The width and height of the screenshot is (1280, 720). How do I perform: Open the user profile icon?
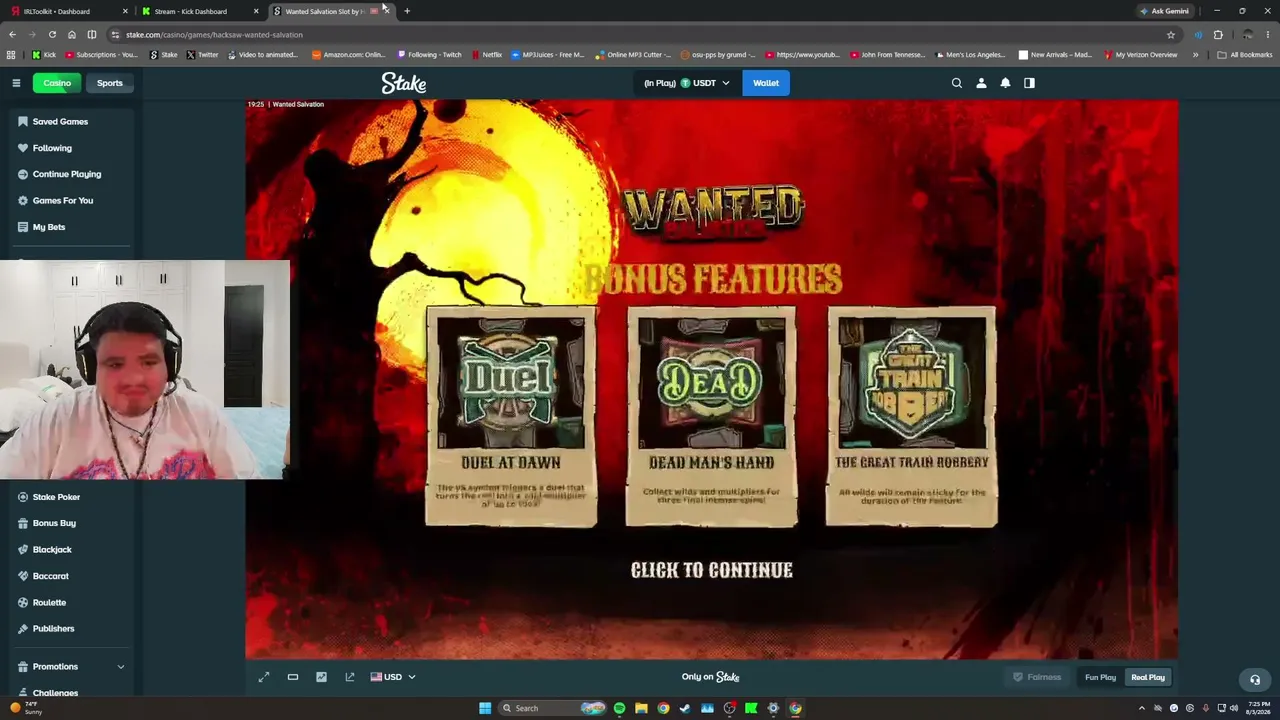981,83
